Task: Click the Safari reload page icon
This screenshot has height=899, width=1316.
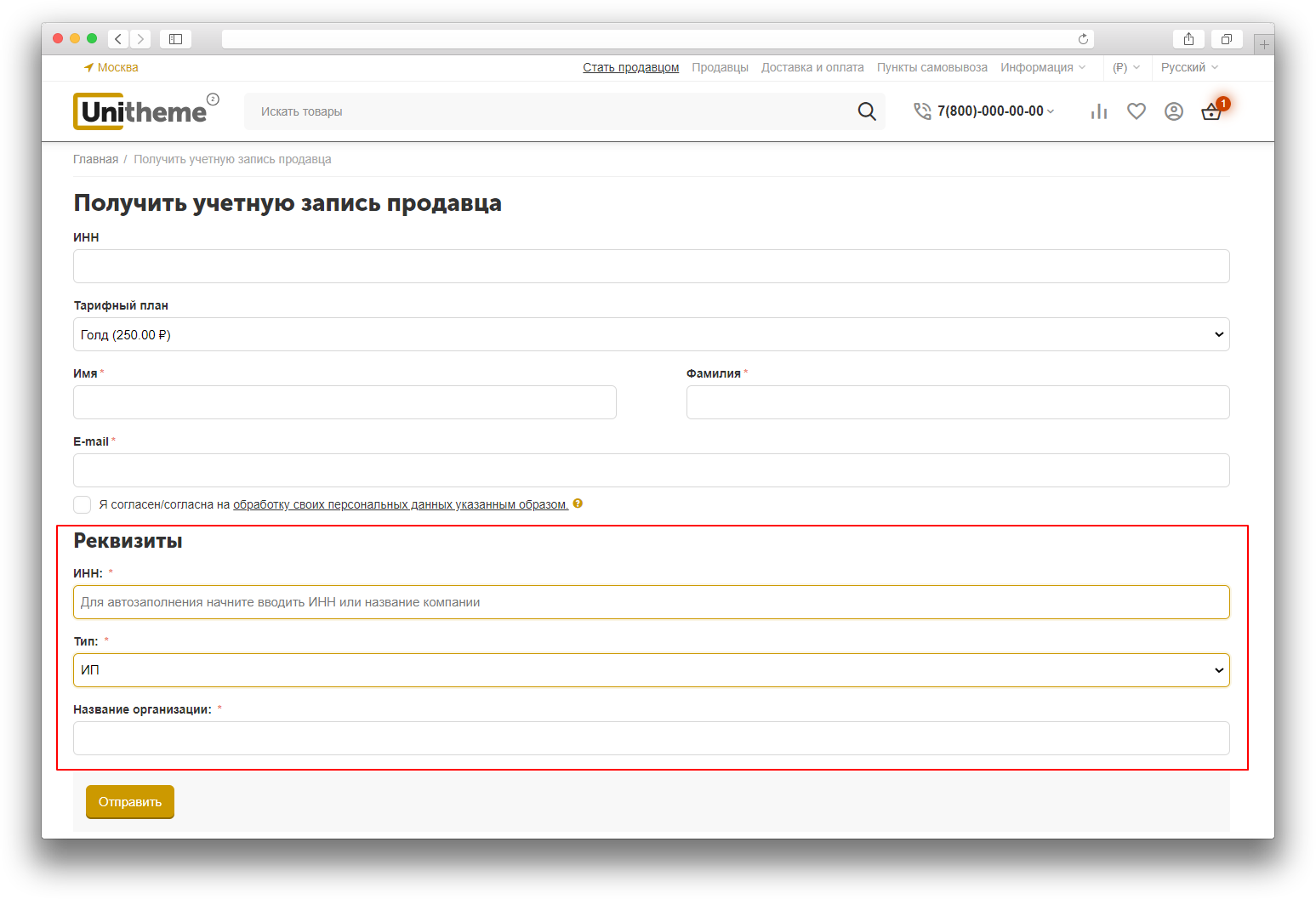Action: [x=1083, y=39]
